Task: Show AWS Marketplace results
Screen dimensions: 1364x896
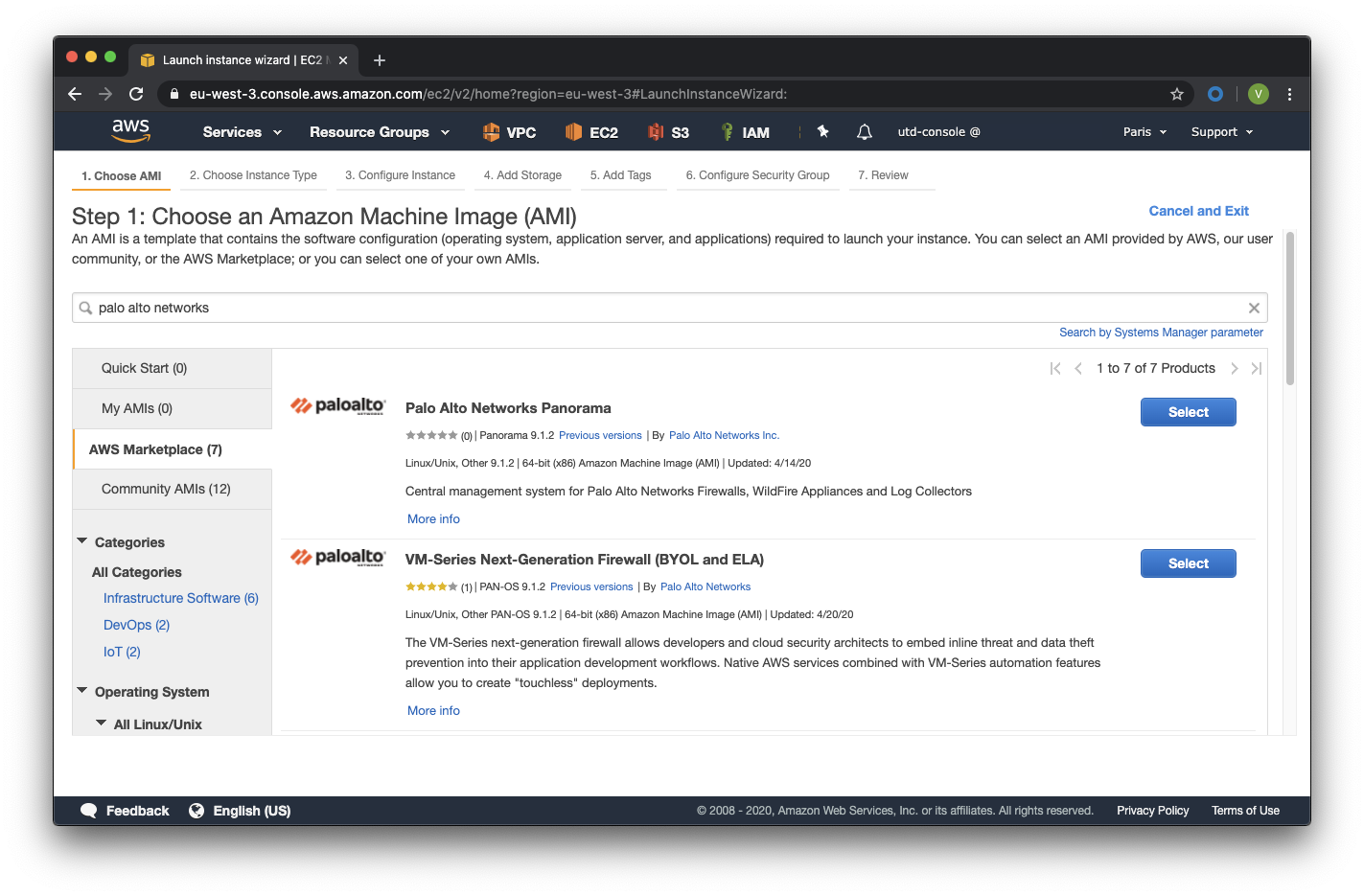Action: 173,449
